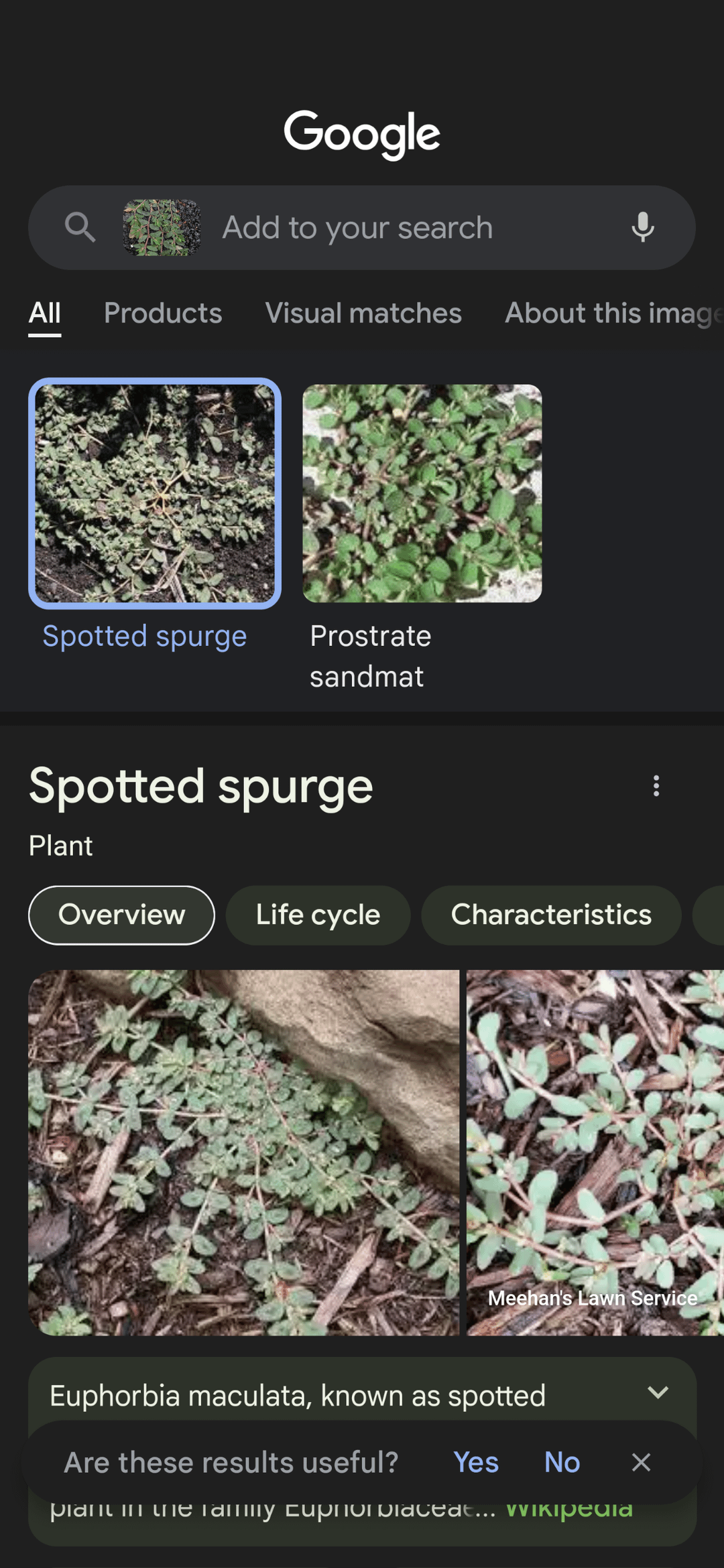Answer Yes to results useful prompt
The image size is (724, 1568).
(x=476, y=1462)
